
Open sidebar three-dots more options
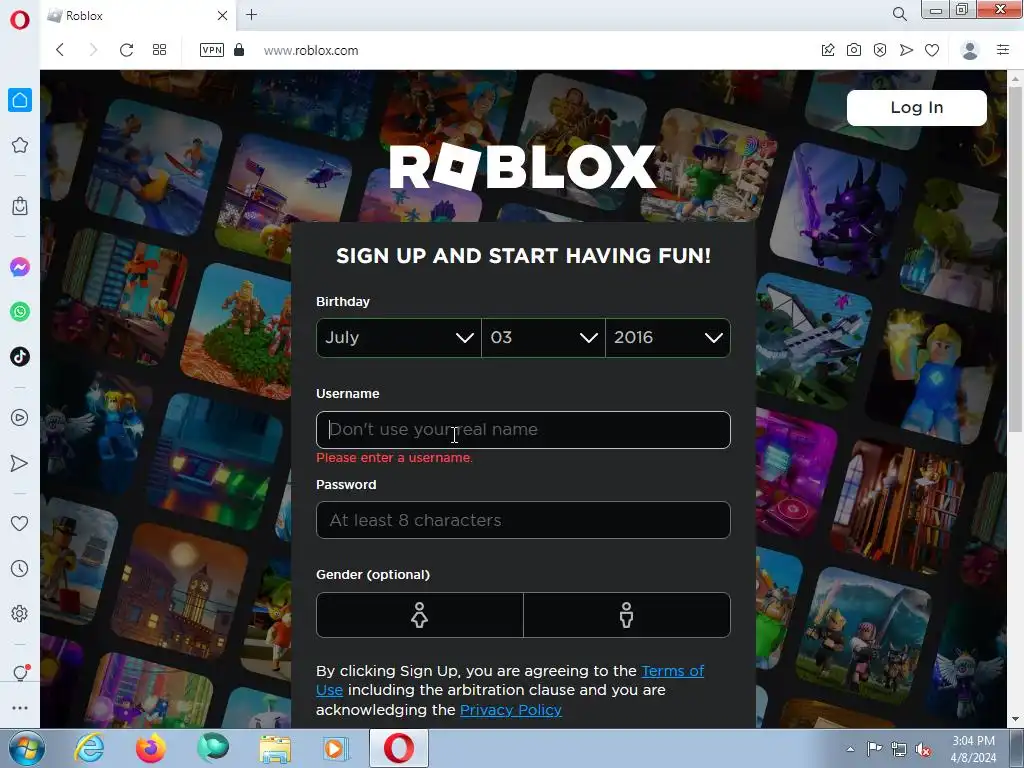click(20, 708)
